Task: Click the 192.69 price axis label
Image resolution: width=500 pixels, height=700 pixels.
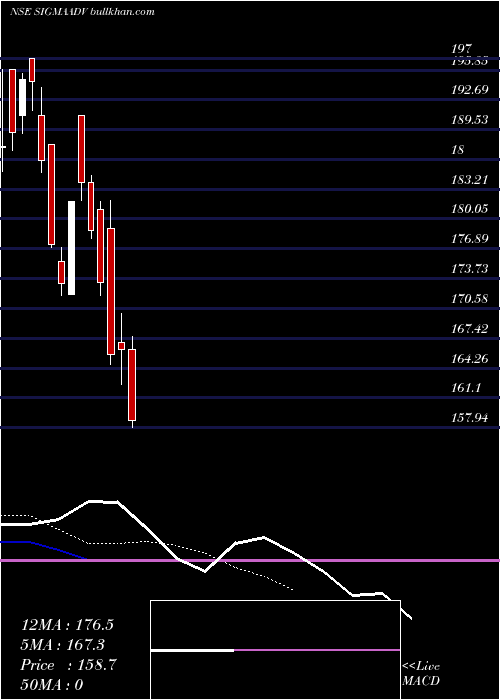Action: coord(470,90)
